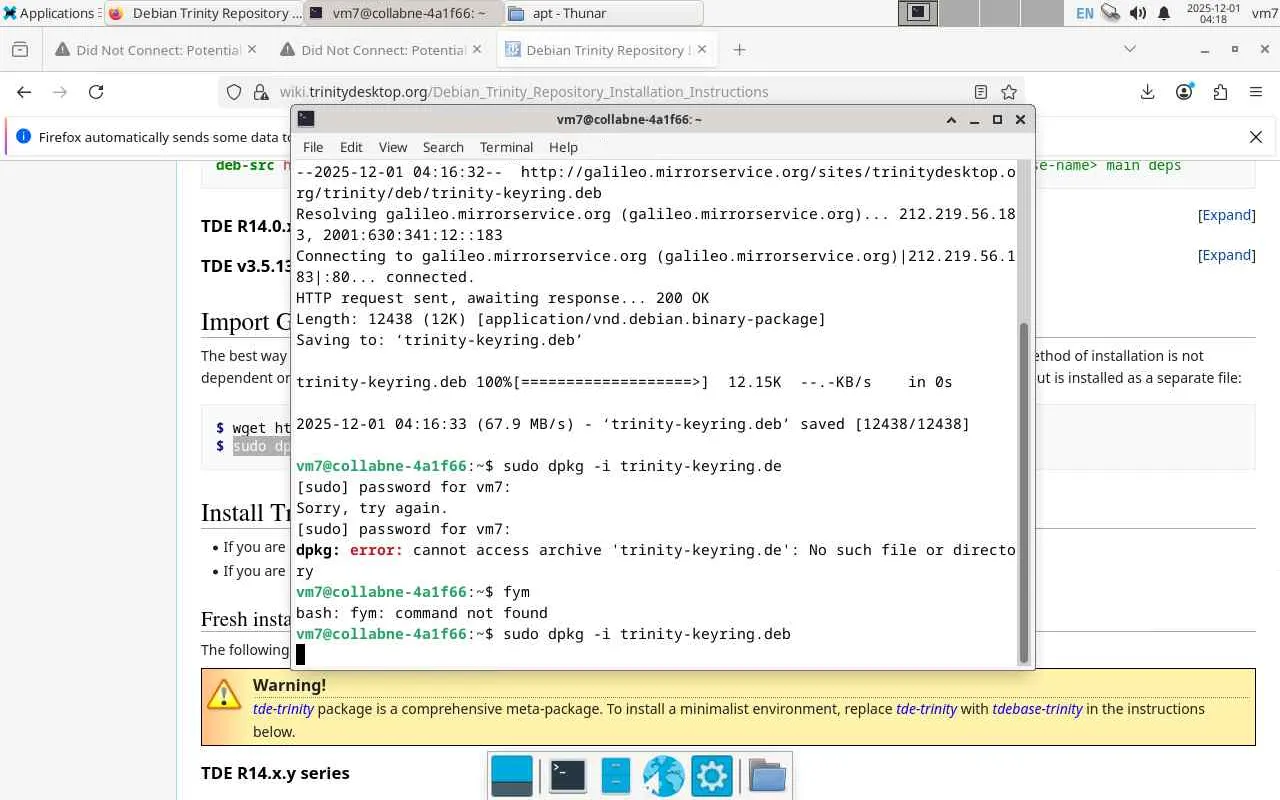Click the site security padlock icon
Screen dimensions: 1280x800
[x=261, y=92]
